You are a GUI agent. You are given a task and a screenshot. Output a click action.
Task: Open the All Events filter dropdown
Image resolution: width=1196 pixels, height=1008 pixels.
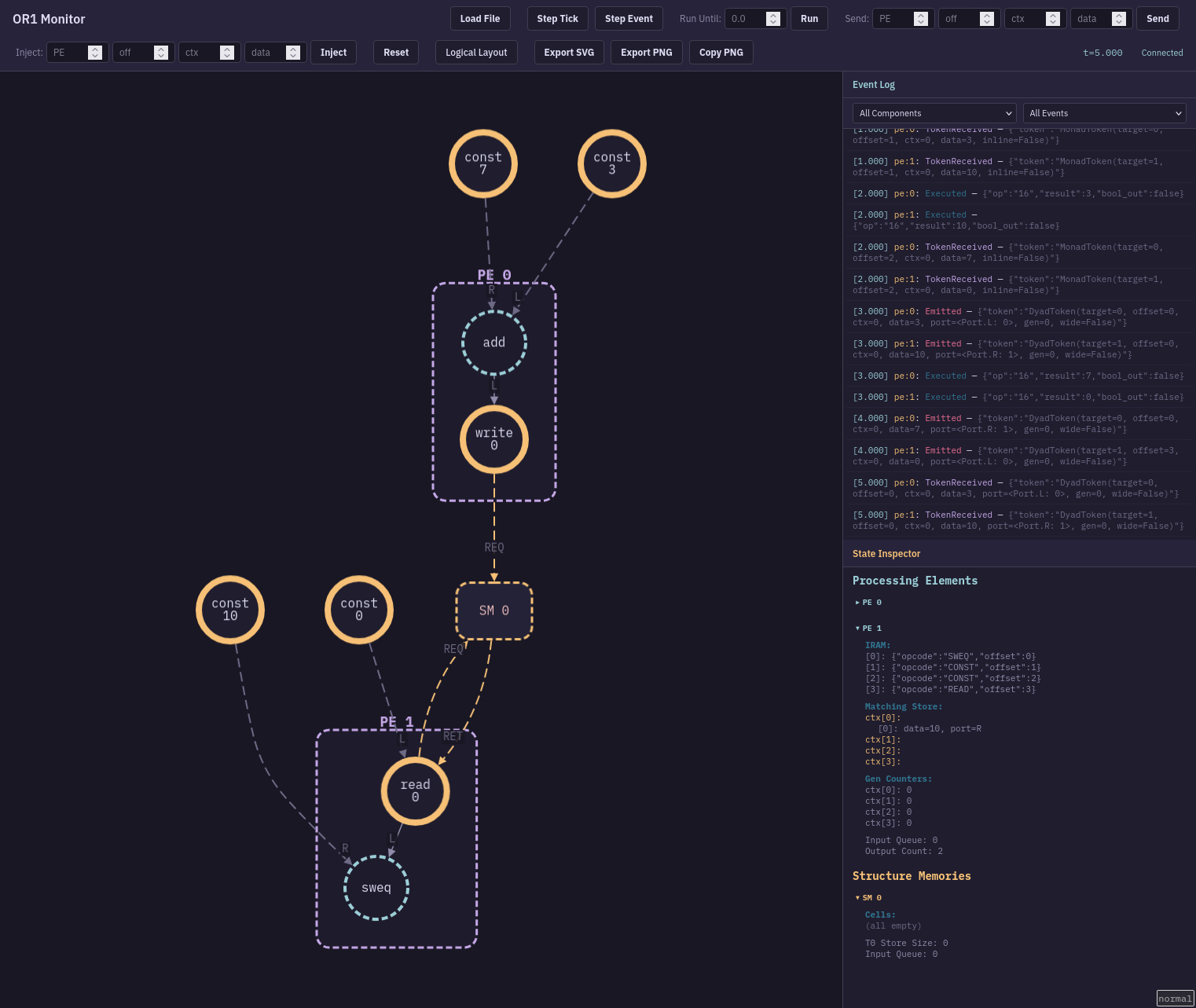click(1104, 113)
